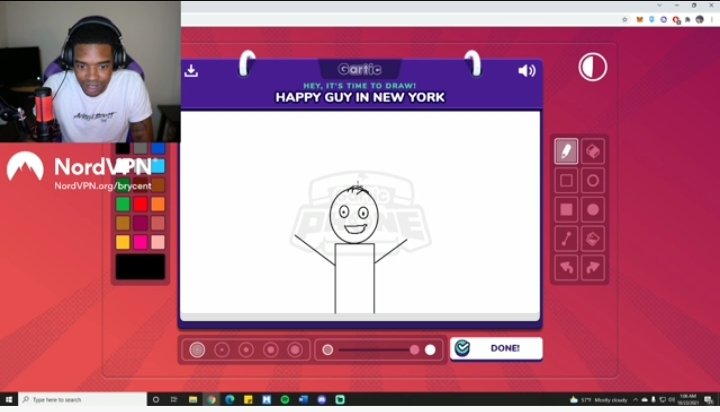Download the drawing with the download icon
This screenshot has width=720, height=412.
tap(191, 70)
